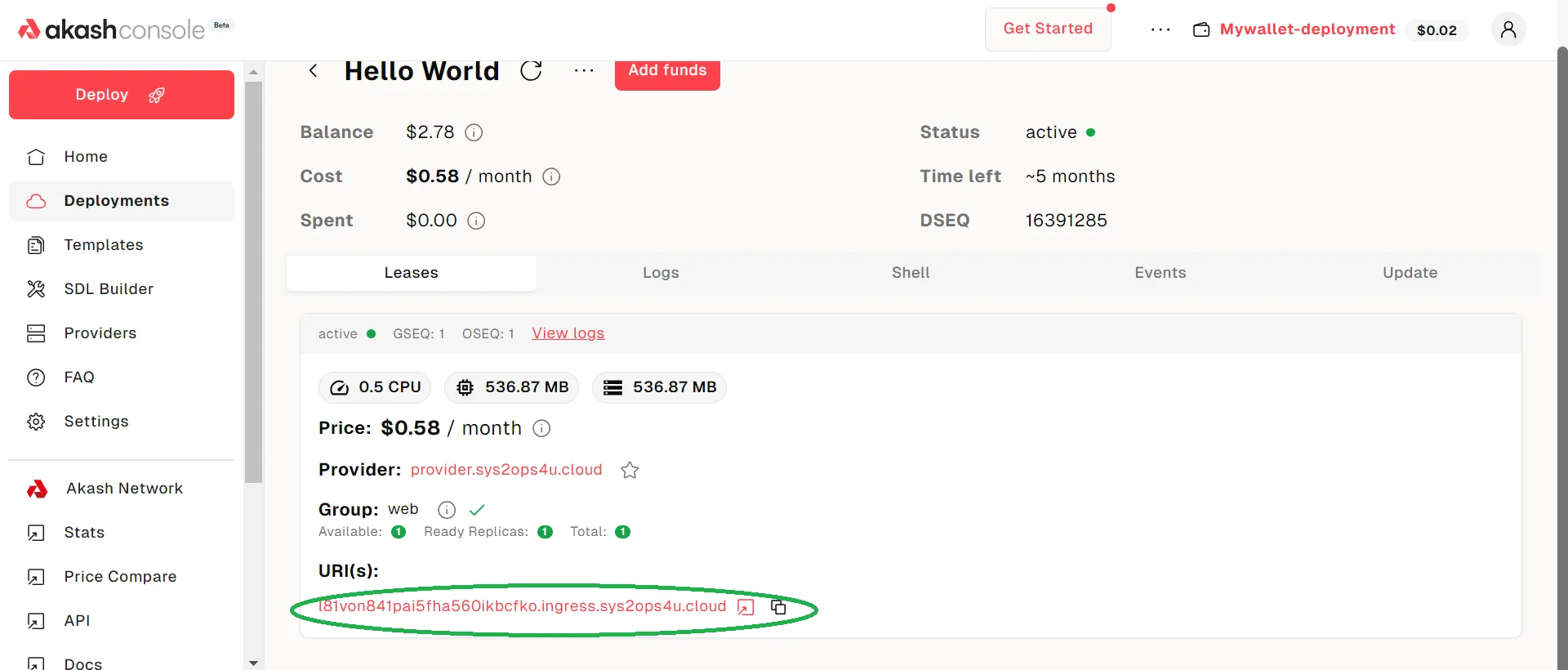This screenshot has height=670, width=1568.
Task: Go back using the left arrow
Action: click(x=313, y=71)
